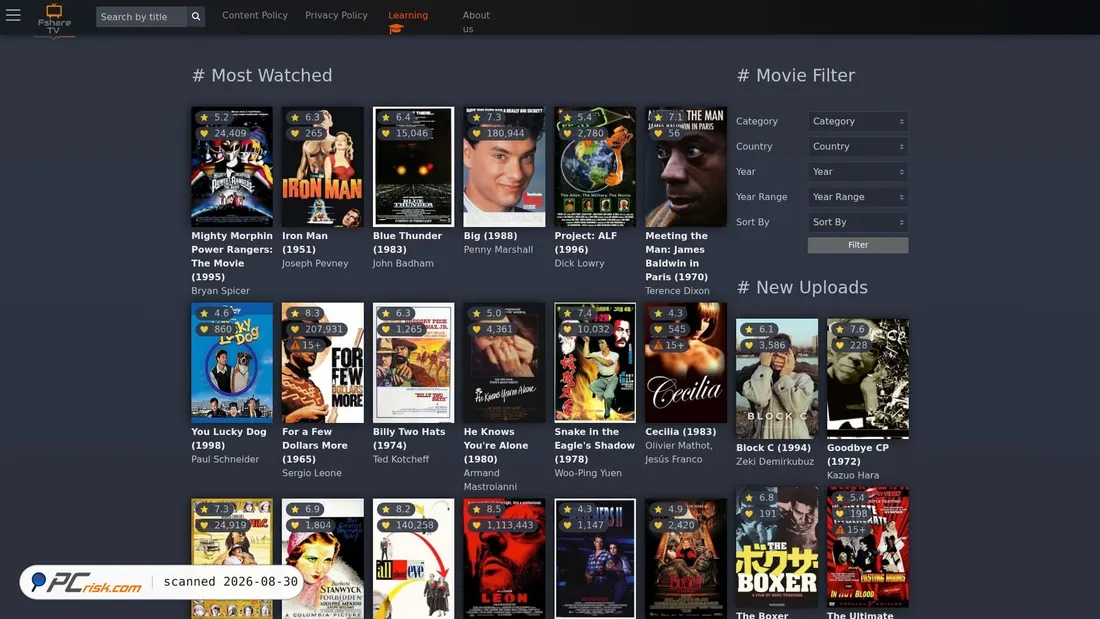Click the star rating 7.6 badge
The height and width of the screenshot is (619, 1100).
click(851, 329)
